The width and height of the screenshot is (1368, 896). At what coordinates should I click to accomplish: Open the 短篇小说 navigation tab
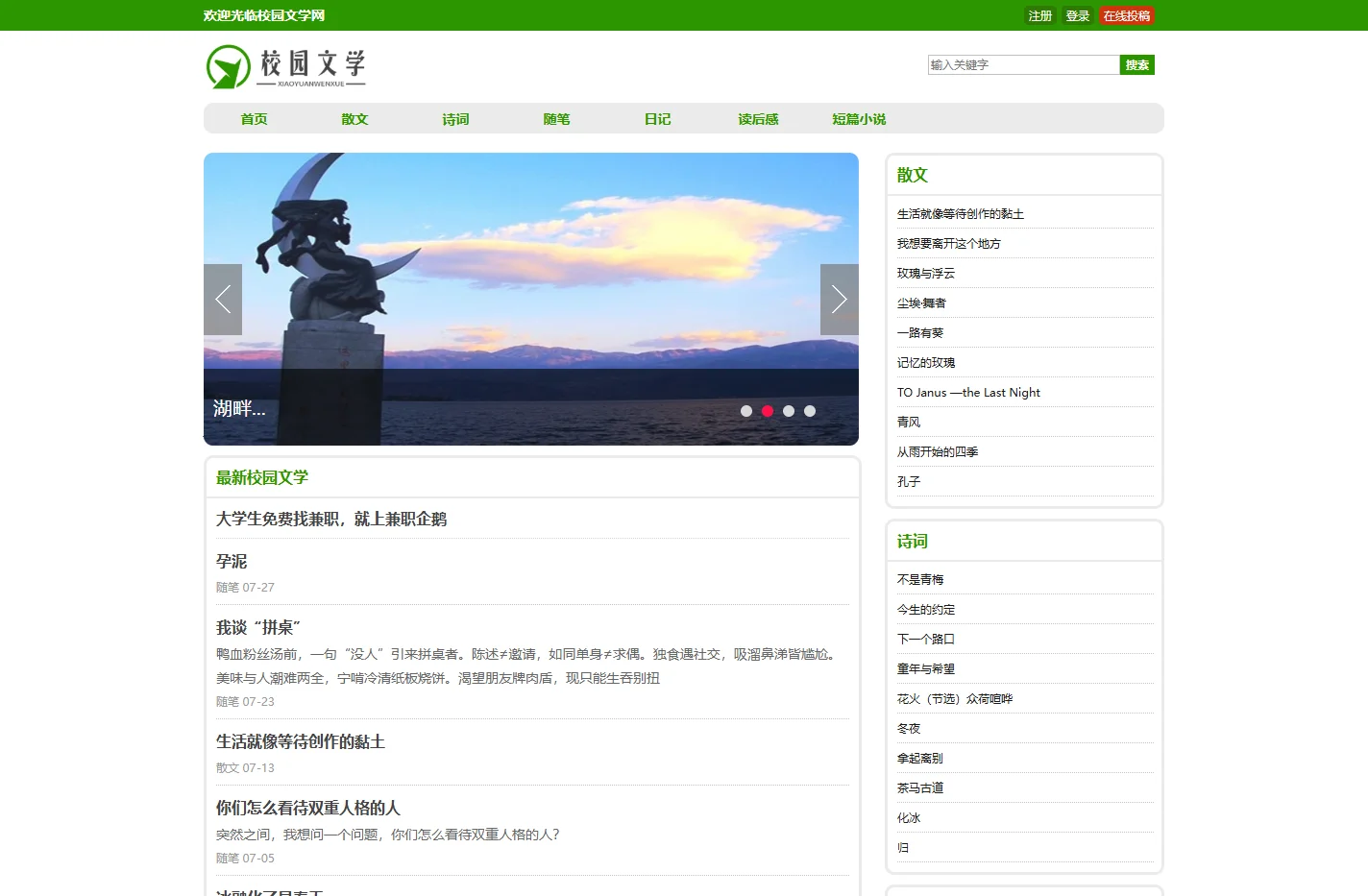(860, 119)
